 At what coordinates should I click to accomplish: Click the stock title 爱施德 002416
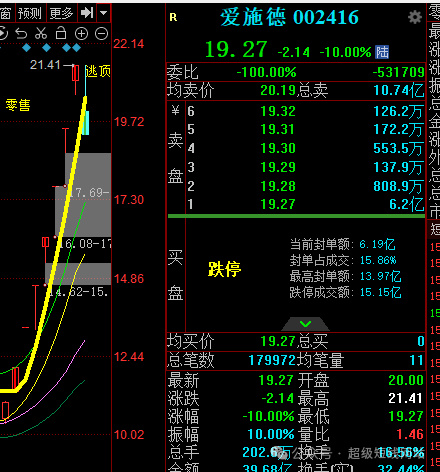[x=289, y=17]
